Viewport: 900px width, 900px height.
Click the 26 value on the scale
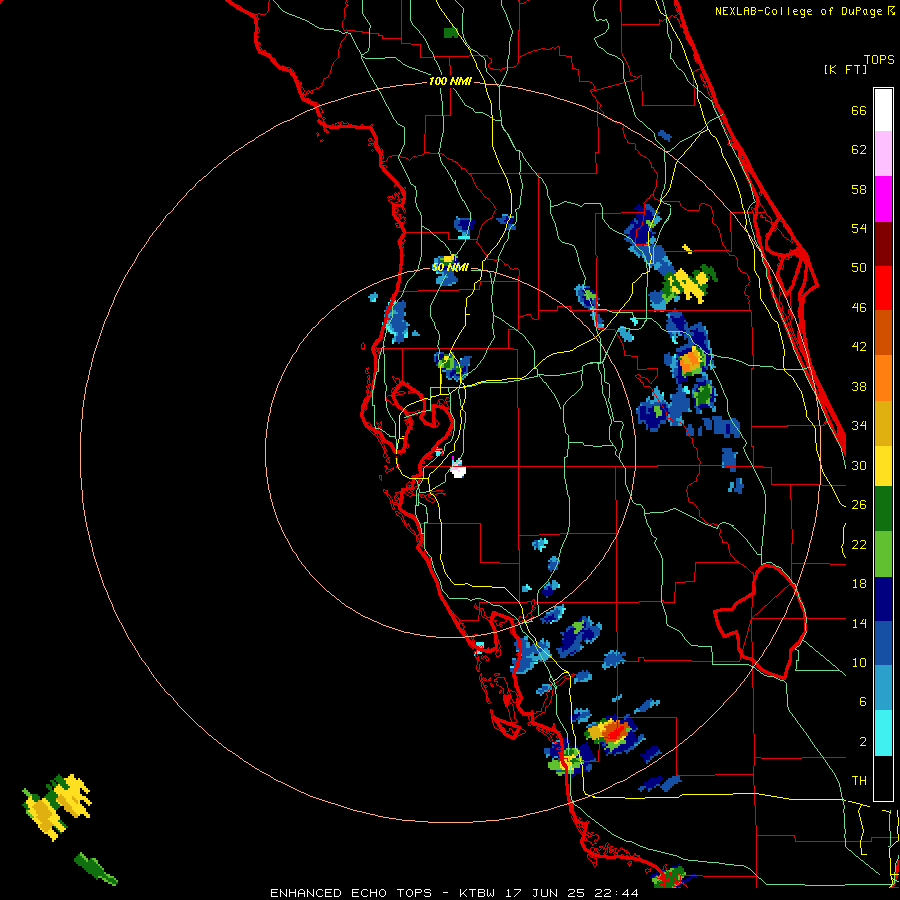859,505
